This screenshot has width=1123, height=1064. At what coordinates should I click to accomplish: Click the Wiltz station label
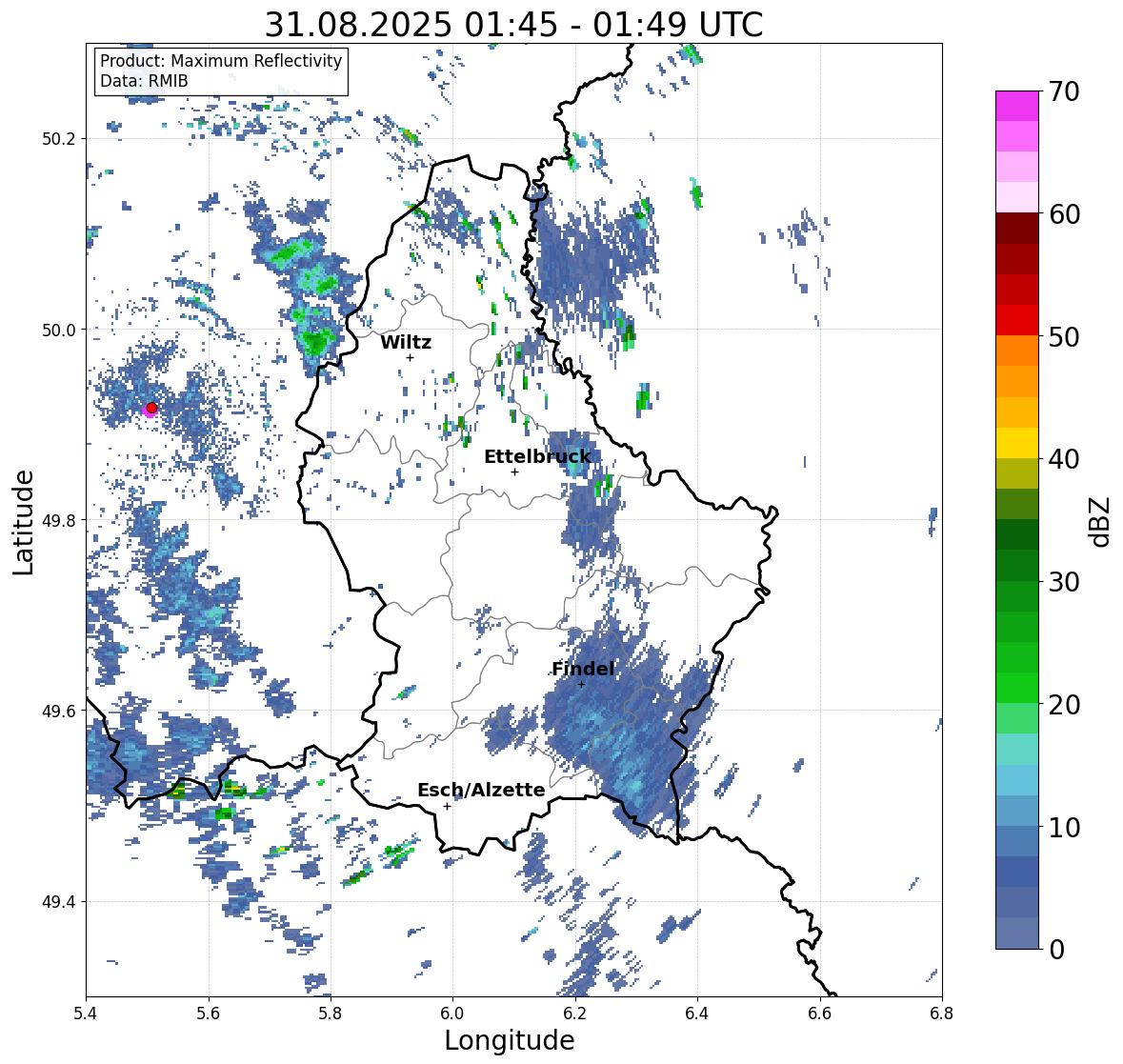point(406,342)
